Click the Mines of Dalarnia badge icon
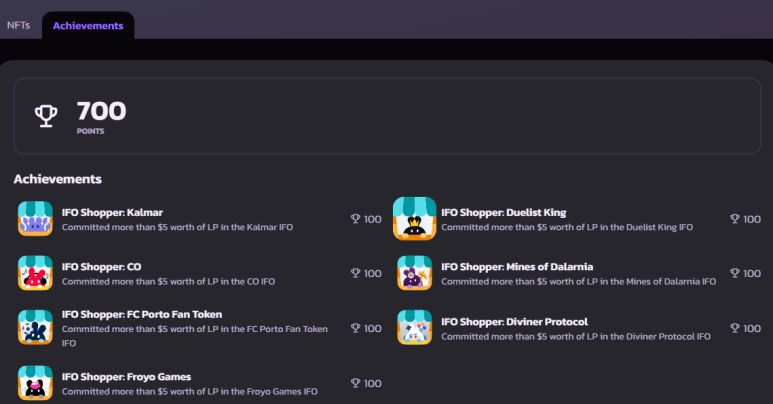The image size is (773, 404). [x=414, y=273]
